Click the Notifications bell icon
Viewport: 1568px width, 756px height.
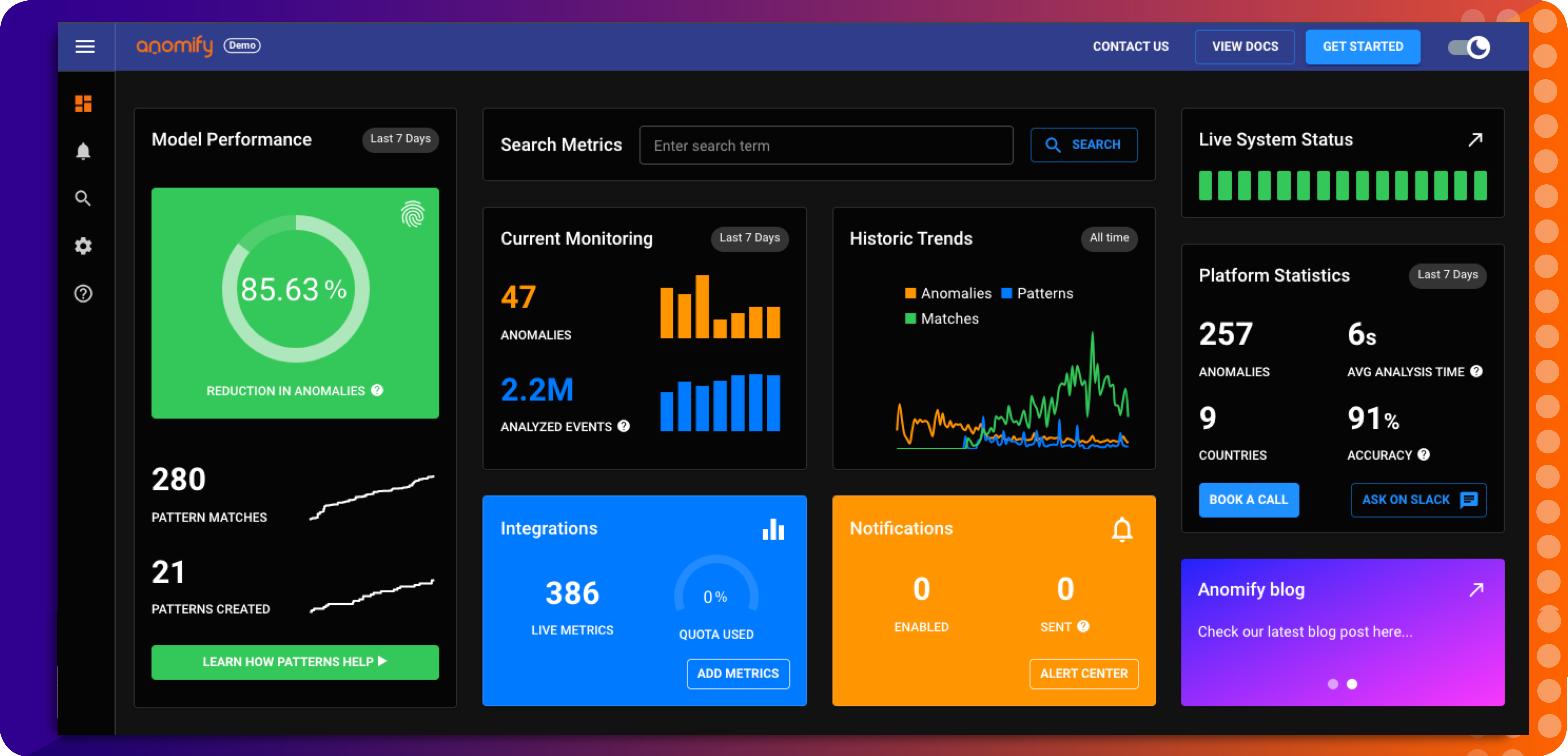point(1122,529)
